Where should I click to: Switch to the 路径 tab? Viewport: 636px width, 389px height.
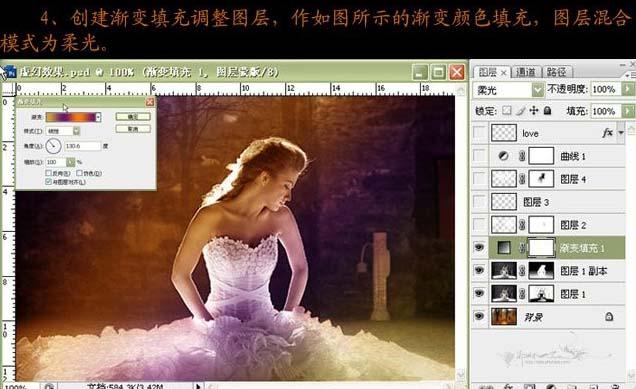click(556, 72)
